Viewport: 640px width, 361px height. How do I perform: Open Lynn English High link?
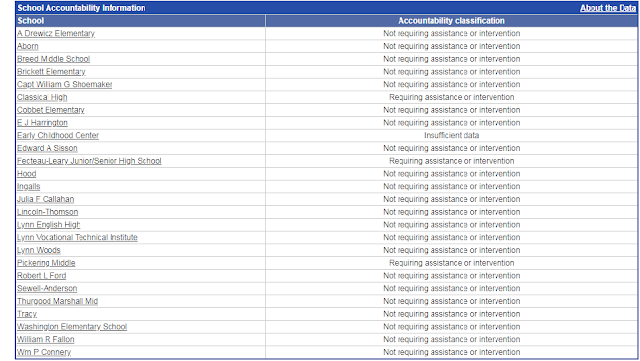click(x=49, y=225)
